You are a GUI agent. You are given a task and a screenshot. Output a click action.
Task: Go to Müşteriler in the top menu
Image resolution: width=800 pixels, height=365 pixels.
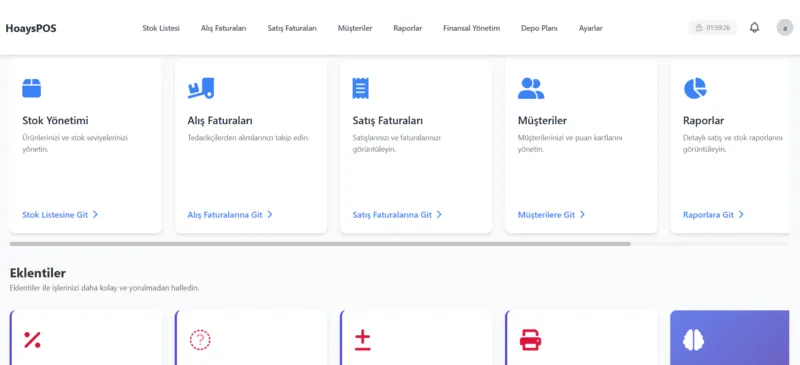click(355, 28)
